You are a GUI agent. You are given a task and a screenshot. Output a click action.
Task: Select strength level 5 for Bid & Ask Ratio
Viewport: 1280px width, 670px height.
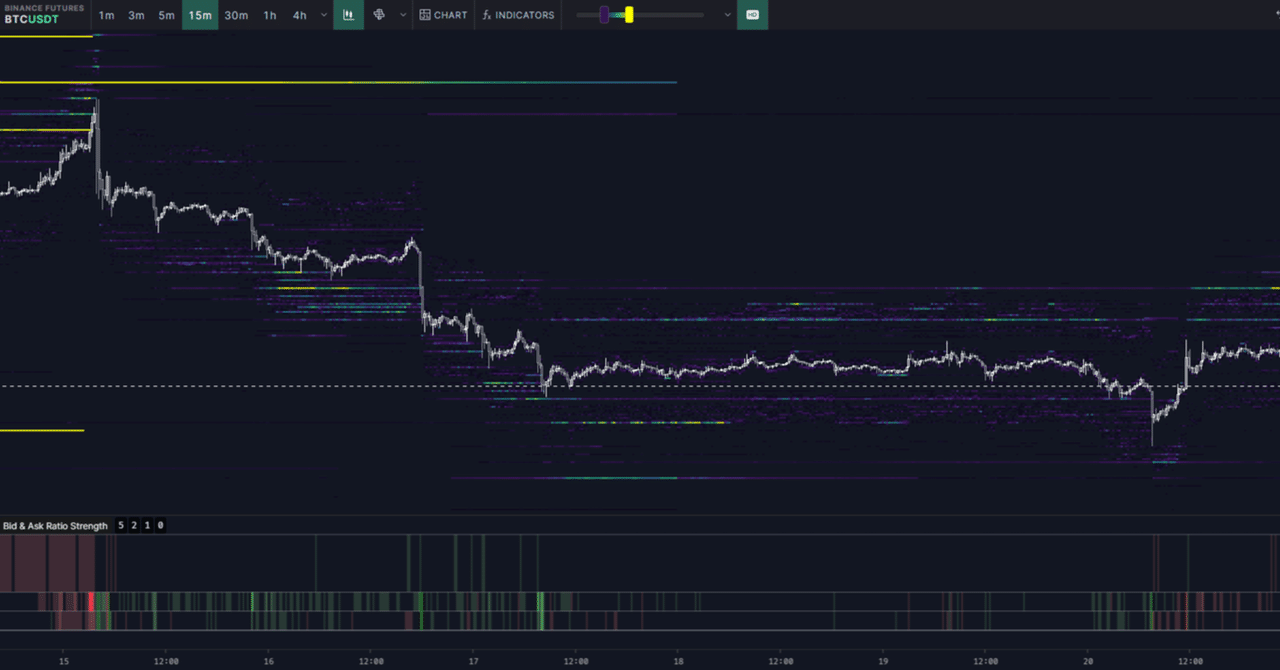pyautogui.click(x=120, y=525)
